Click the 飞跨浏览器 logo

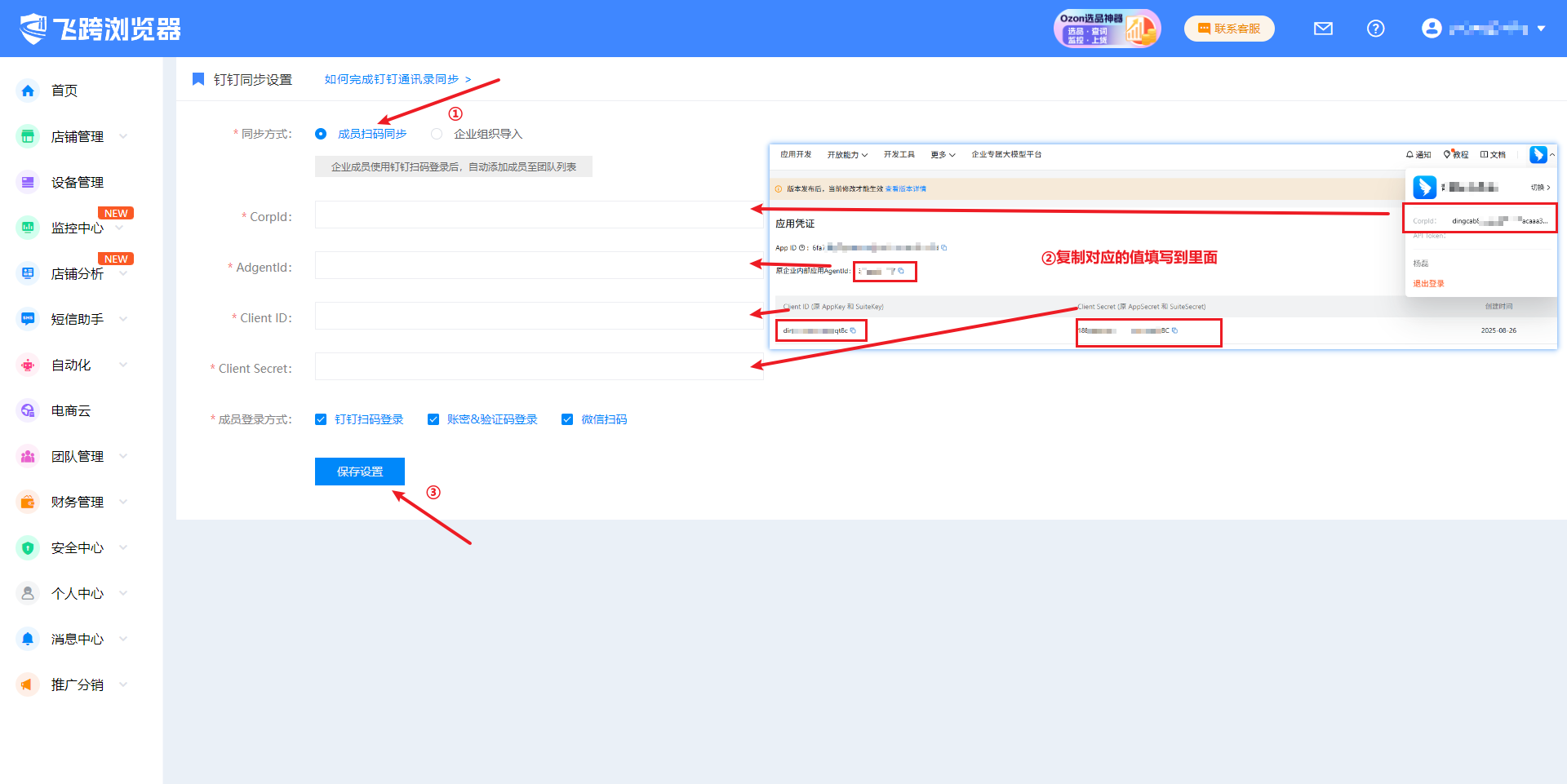(x=100, y=29)
